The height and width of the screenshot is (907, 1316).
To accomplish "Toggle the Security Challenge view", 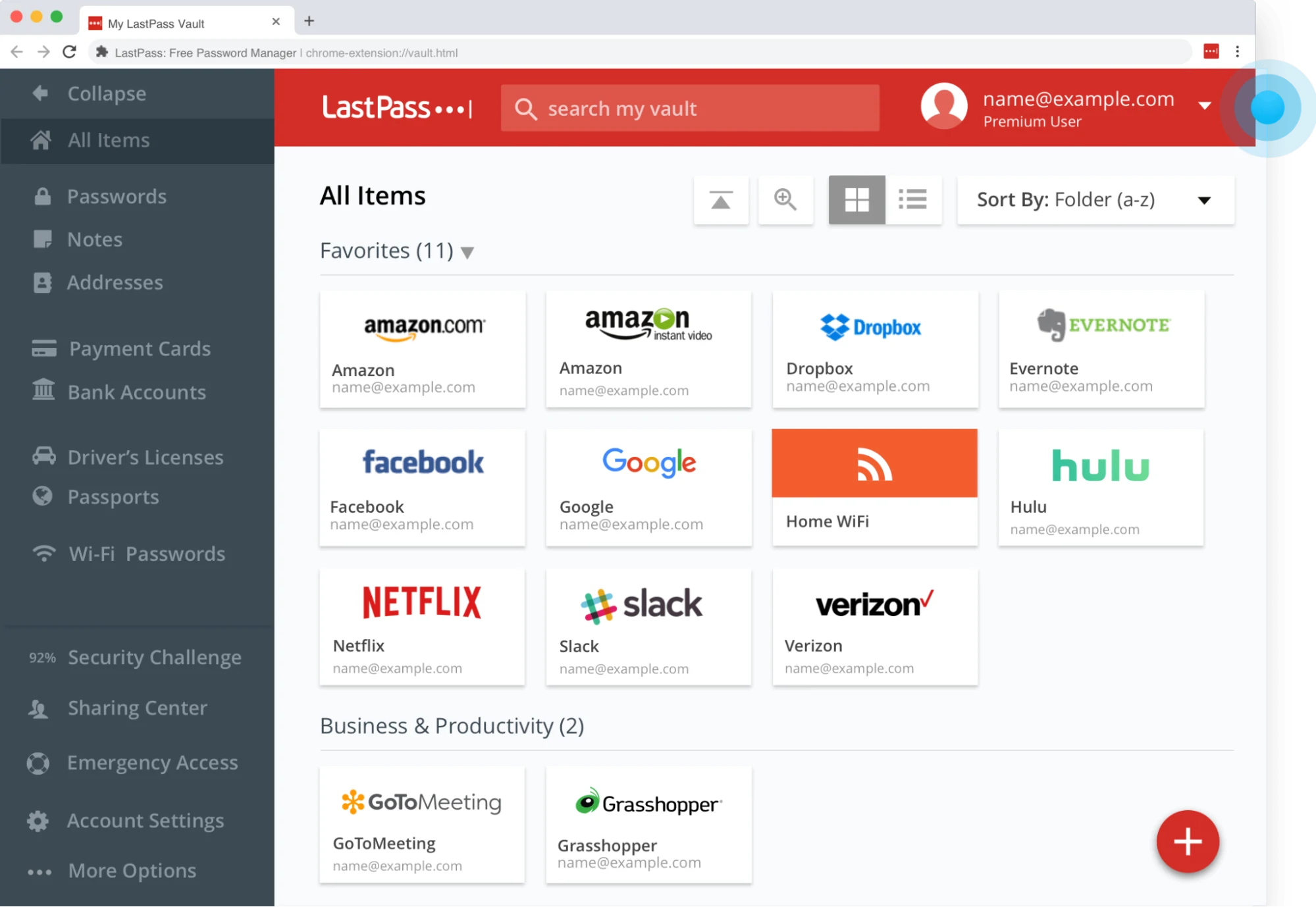I will click(x=154, y=657).
